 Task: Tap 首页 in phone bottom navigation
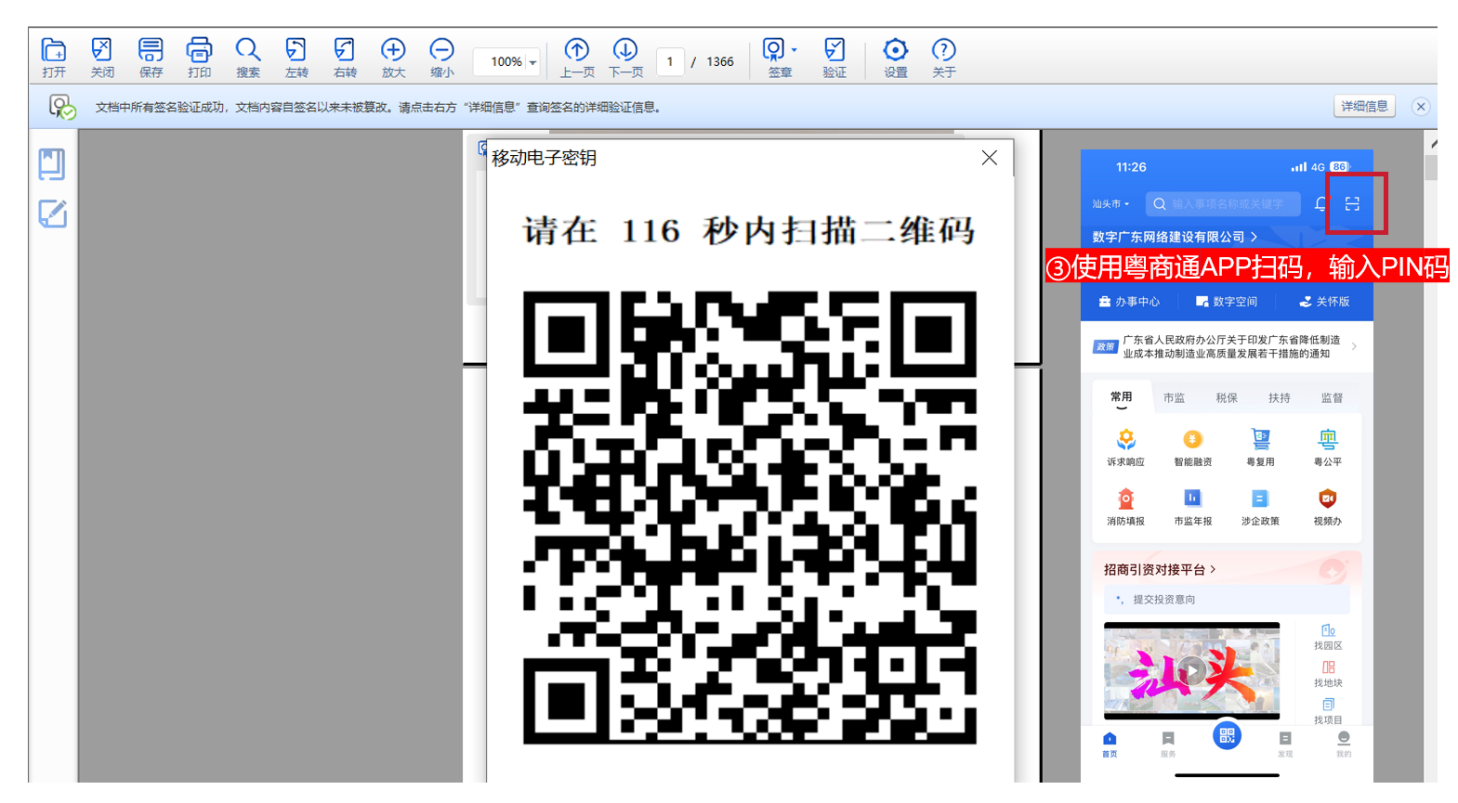pyautogui.click(x=1109, y=745)
